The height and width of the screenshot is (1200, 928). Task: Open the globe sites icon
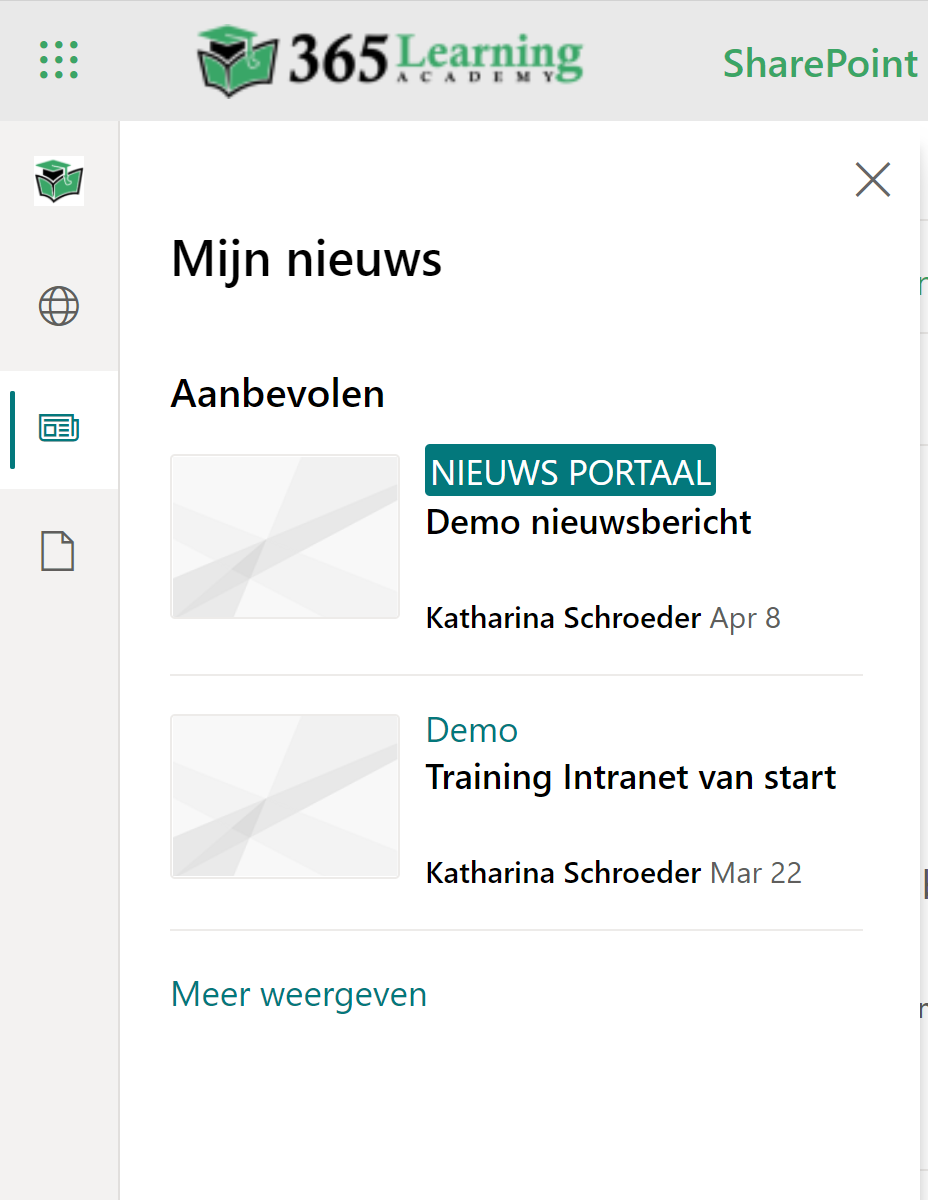point(59,306)
